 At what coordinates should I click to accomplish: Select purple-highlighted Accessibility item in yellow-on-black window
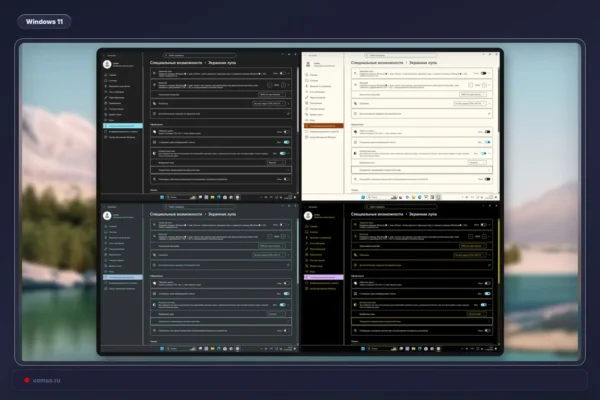pyautogui.click(x=324, y=277)
